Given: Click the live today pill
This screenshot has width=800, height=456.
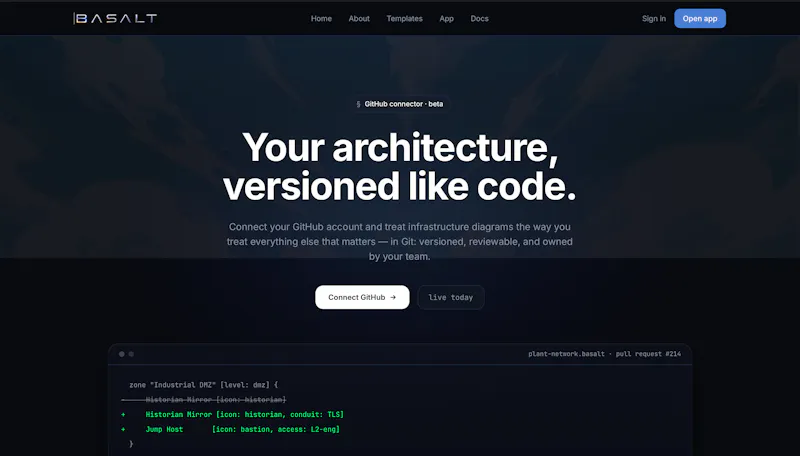Looking at the screenshot, I should [451, 297].
